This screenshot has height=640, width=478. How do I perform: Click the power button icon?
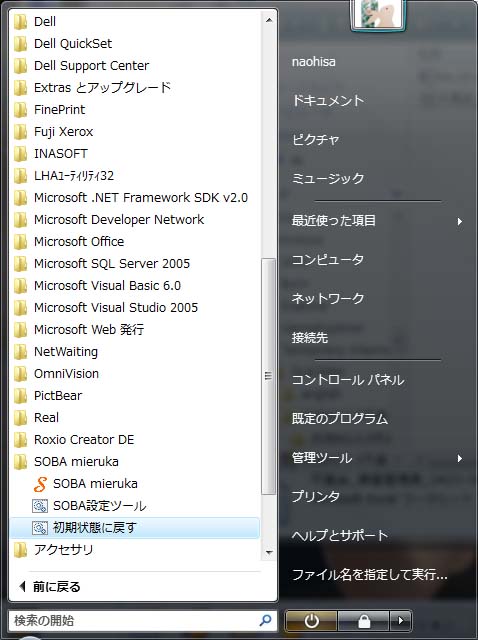coord(311,621)
